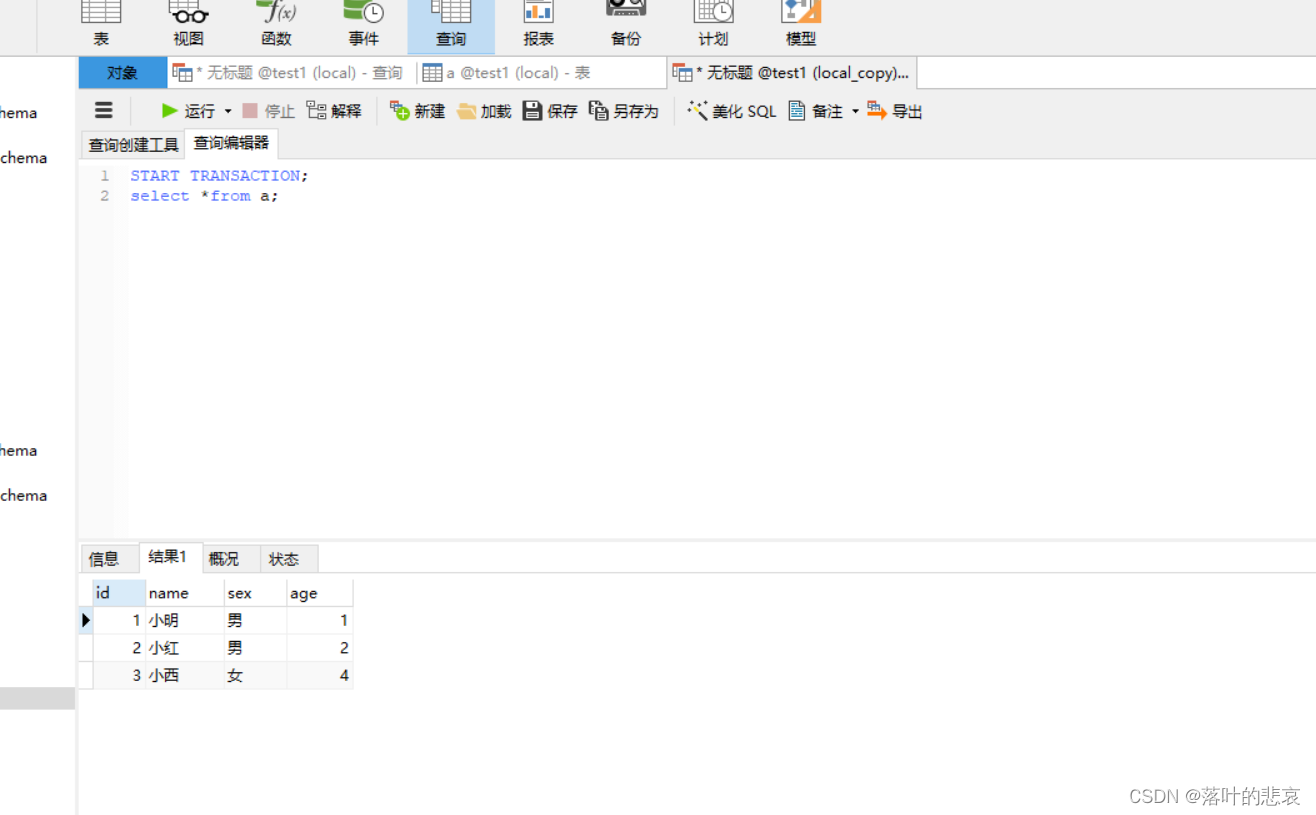The width and height of the screenshot is (1316, 815).
Task: Select the 查询 (Query) toolbar icon
Action: tap(451, 25)
